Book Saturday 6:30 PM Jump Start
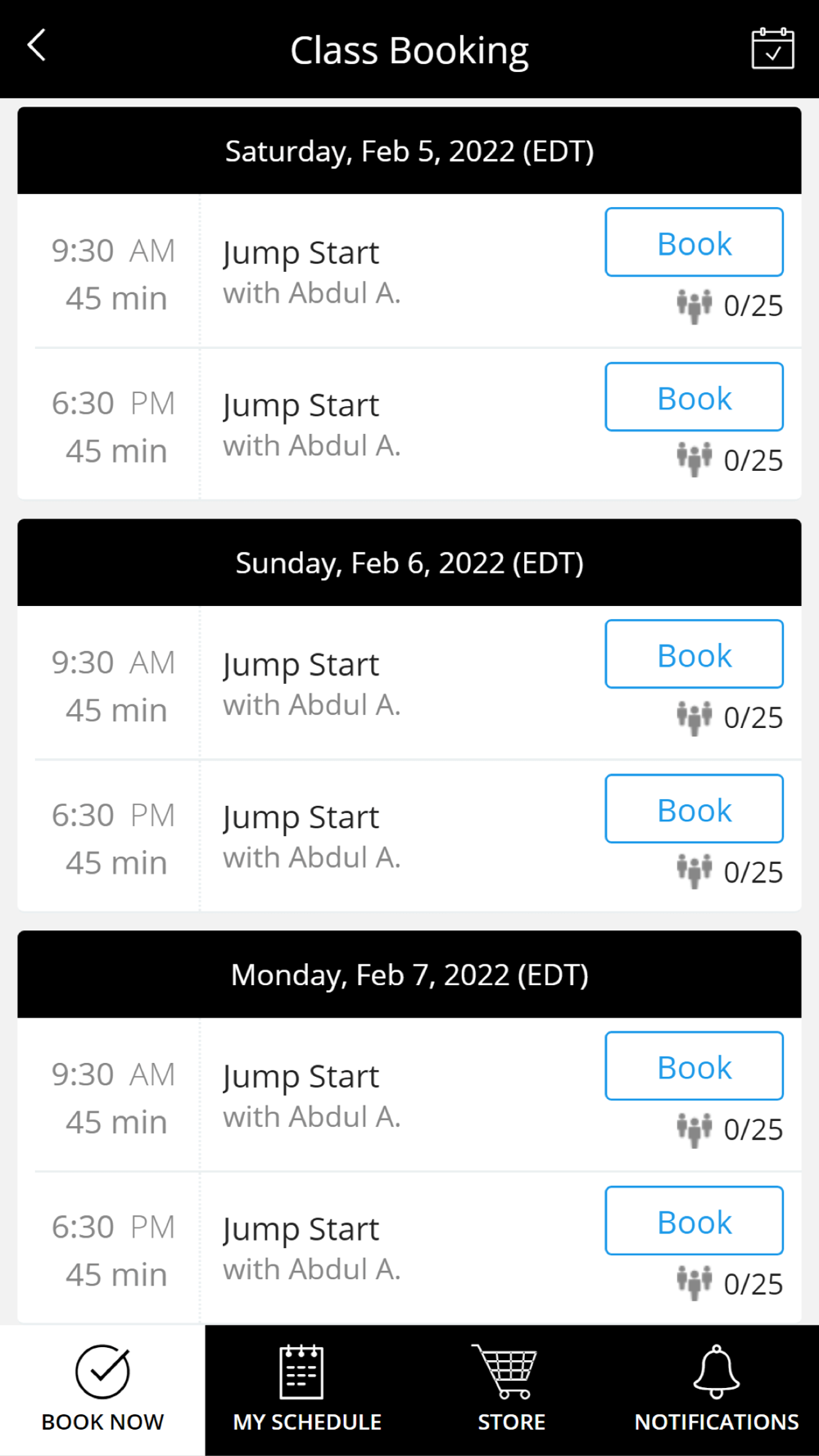This screenshot has height=1456, width=819. (694, 397)
